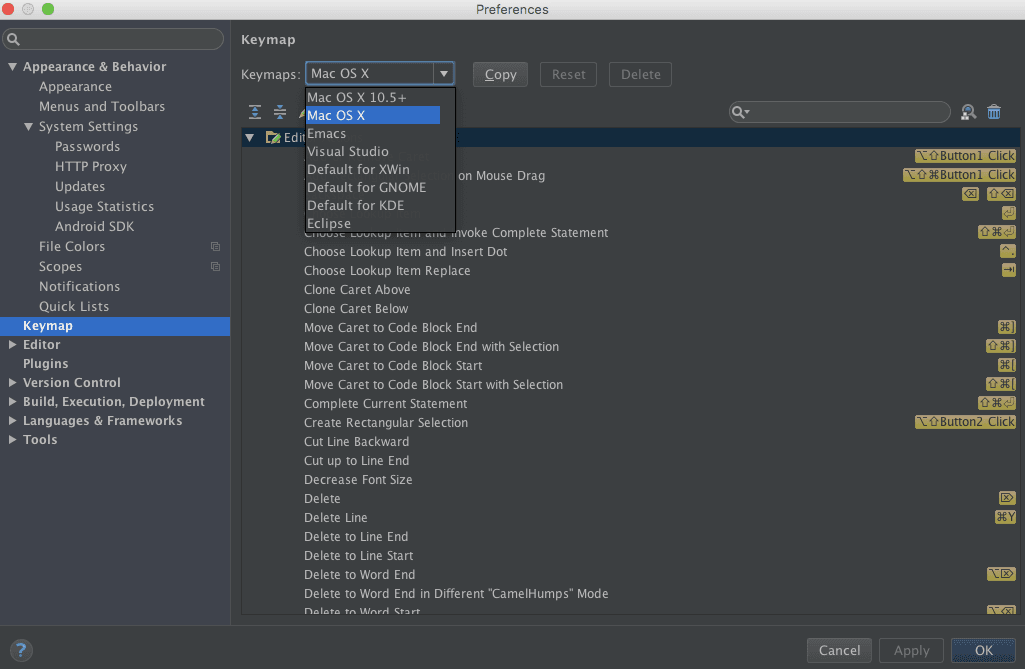This screenshot has height=669, width=1025.
Task: Open the Plugins settings page
Action: click(x=46, y=364)
